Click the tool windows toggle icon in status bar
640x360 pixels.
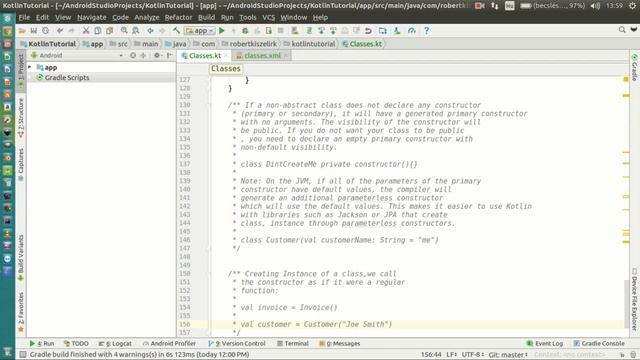[x=23, y=355]
